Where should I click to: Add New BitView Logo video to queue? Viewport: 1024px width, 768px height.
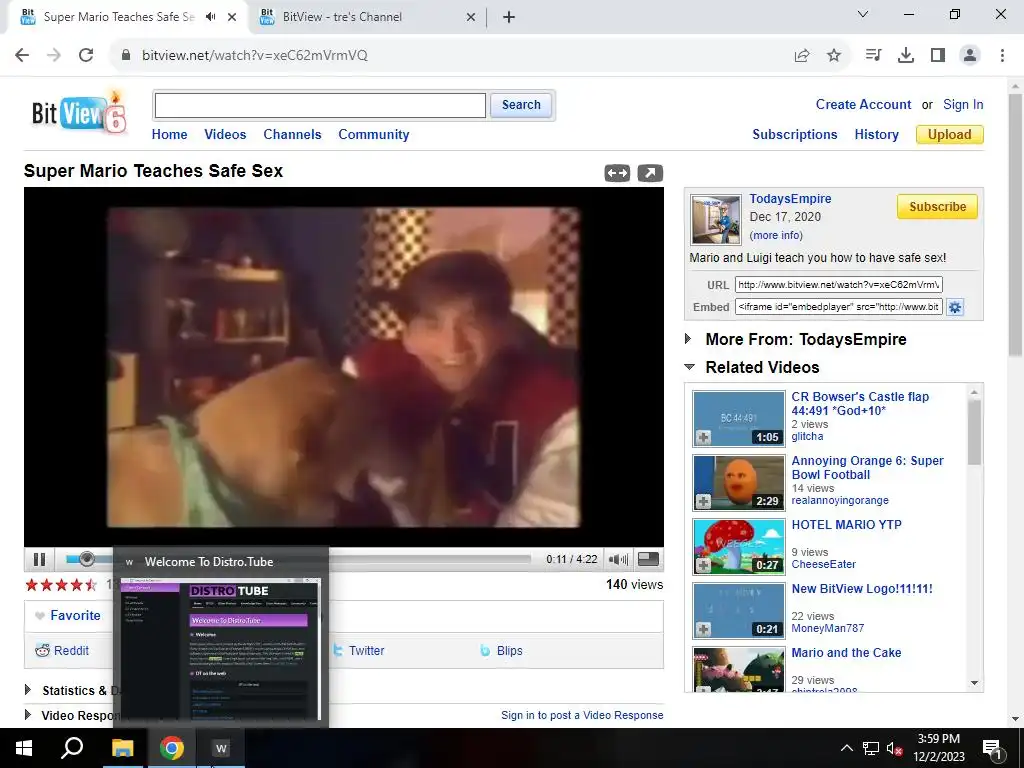[x=703, y=629]
